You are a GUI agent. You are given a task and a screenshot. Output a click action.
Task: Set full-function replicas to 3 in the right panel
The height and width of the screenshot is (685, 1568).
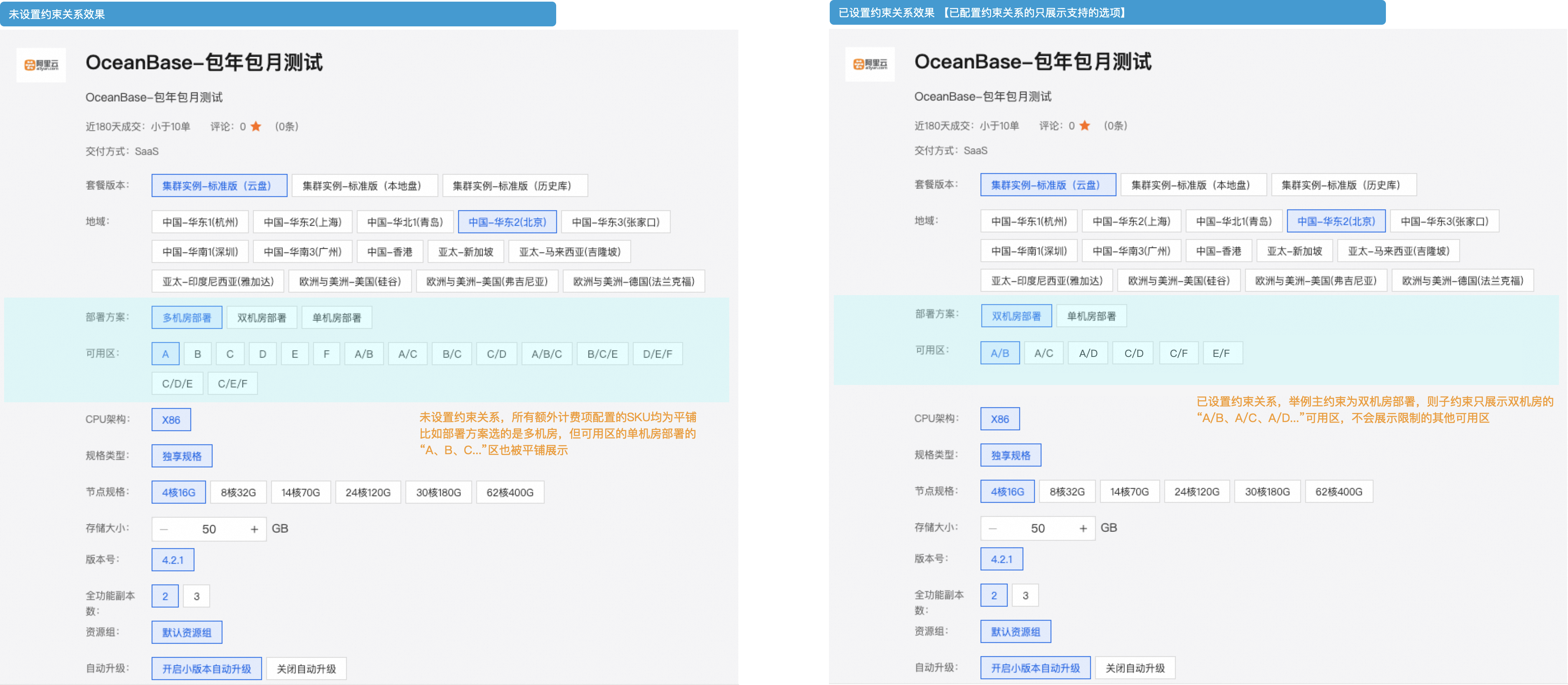[1026, 596]
